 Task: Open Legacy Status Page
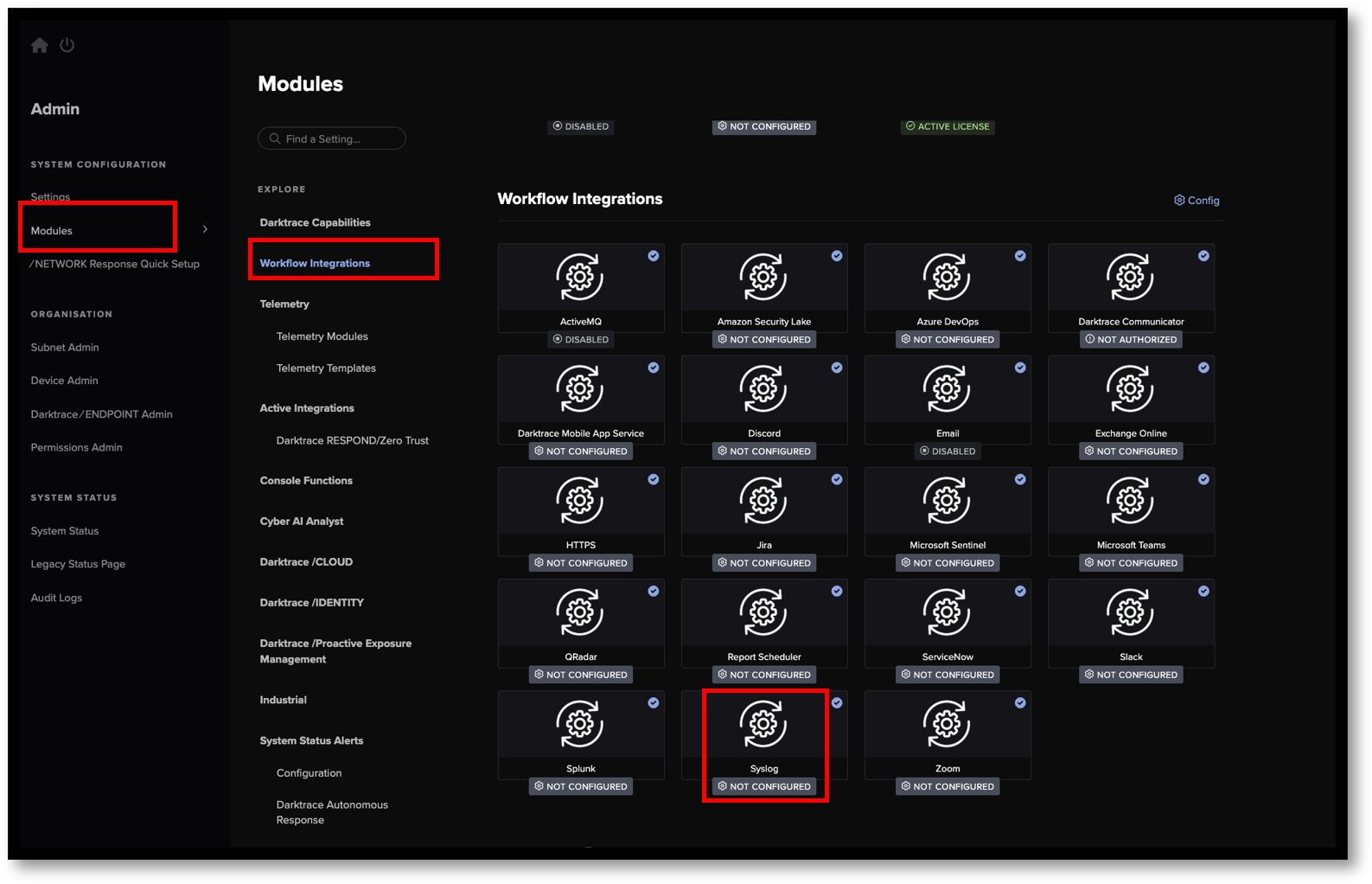coord(78,564)
